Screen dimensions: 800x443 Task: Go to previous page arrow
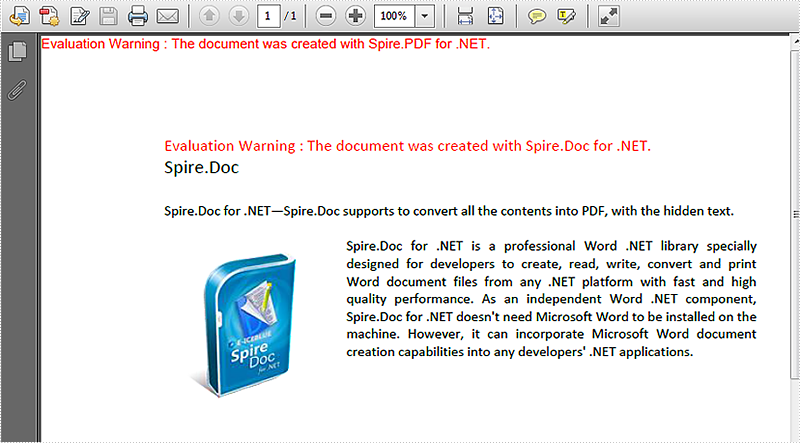tap(209, 16)
